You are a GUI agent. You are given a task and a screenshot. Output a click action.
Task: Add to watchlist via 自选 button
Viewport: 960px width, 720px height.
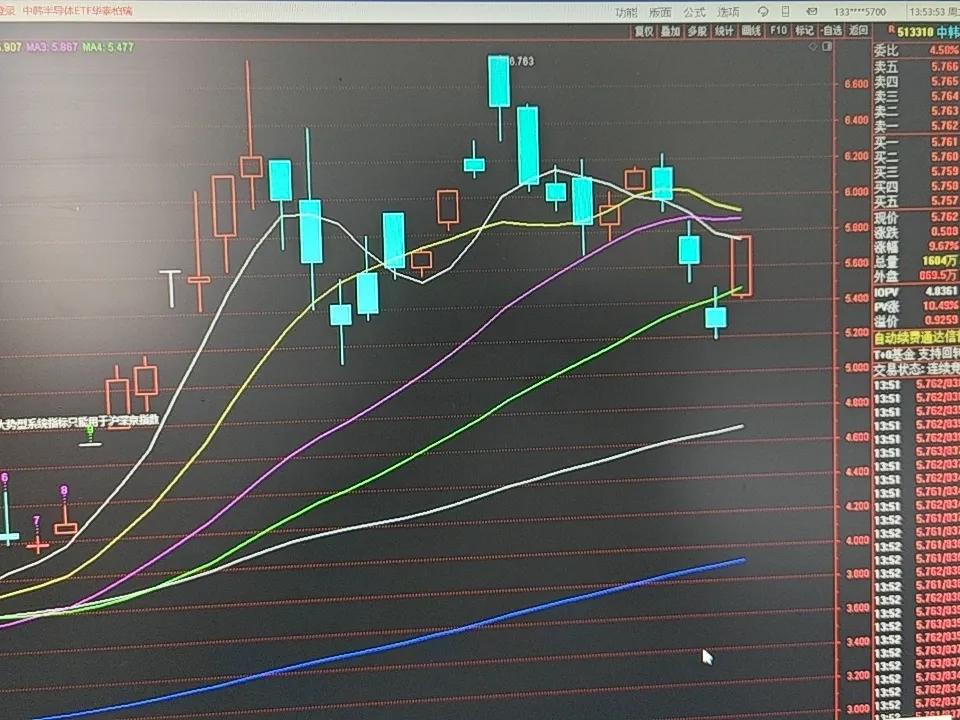pyautogui.click(x=831, y=31)
